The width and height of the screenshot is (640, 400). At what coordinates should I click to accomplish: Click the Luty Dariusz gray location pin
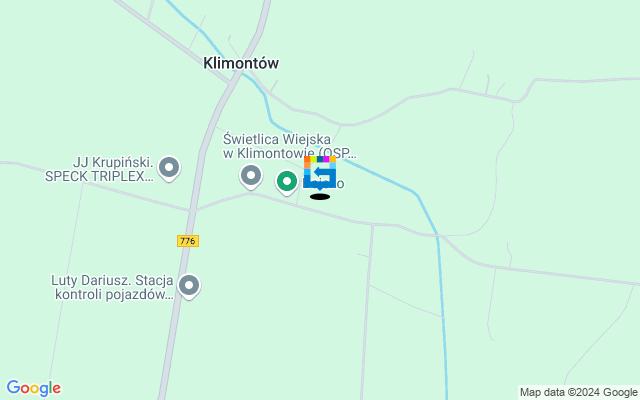pos(189,287)
